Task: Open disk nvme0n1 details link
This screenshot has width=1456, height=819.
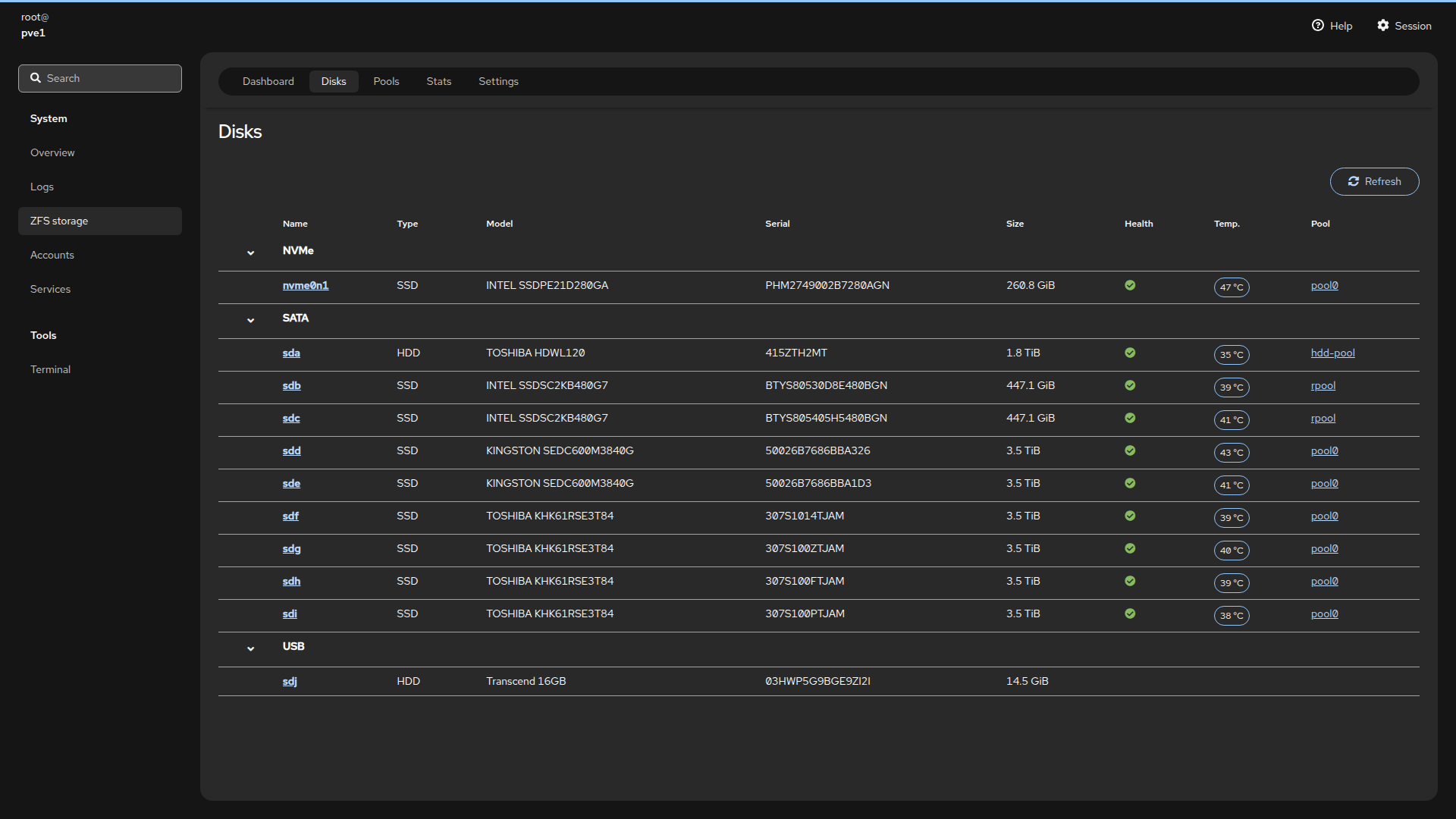Action: 305,285
